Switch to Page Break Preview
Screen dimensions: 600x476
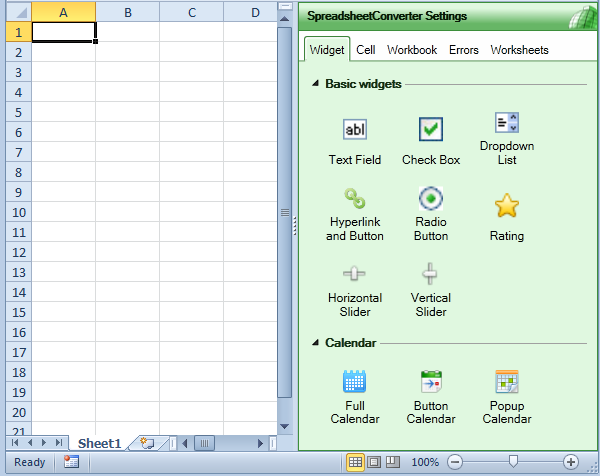tap(392, 462)
